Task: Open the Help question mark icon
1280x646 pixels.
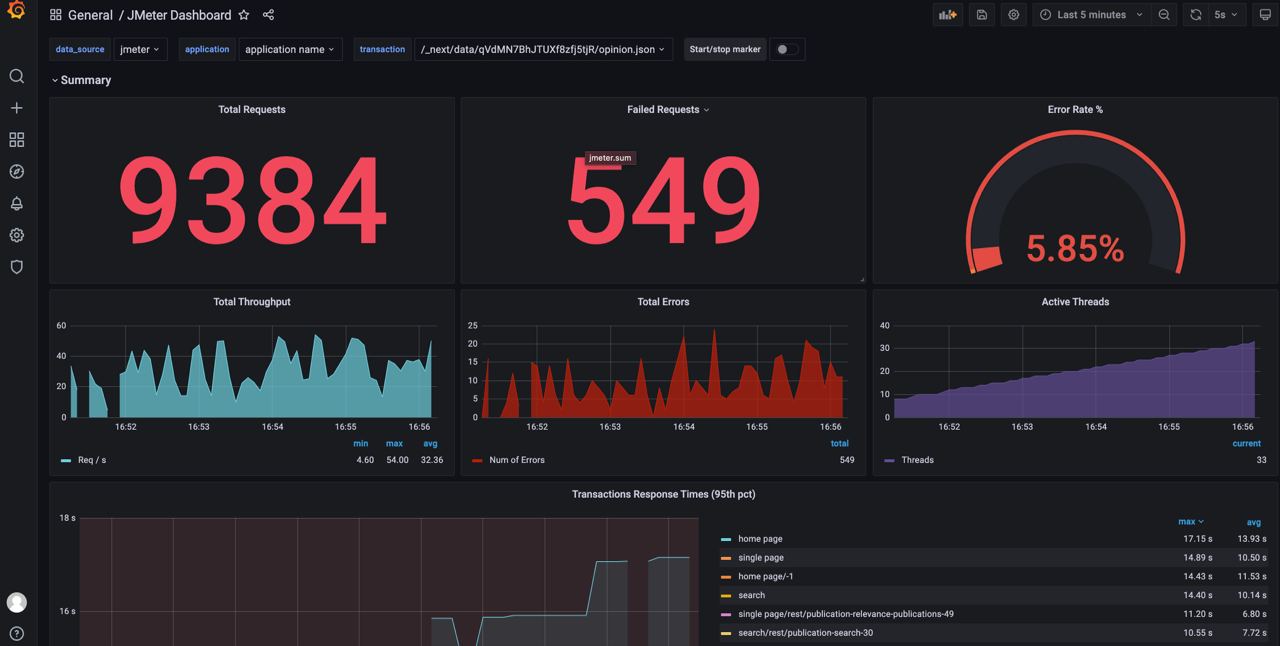Action: (x=16, y=634)
